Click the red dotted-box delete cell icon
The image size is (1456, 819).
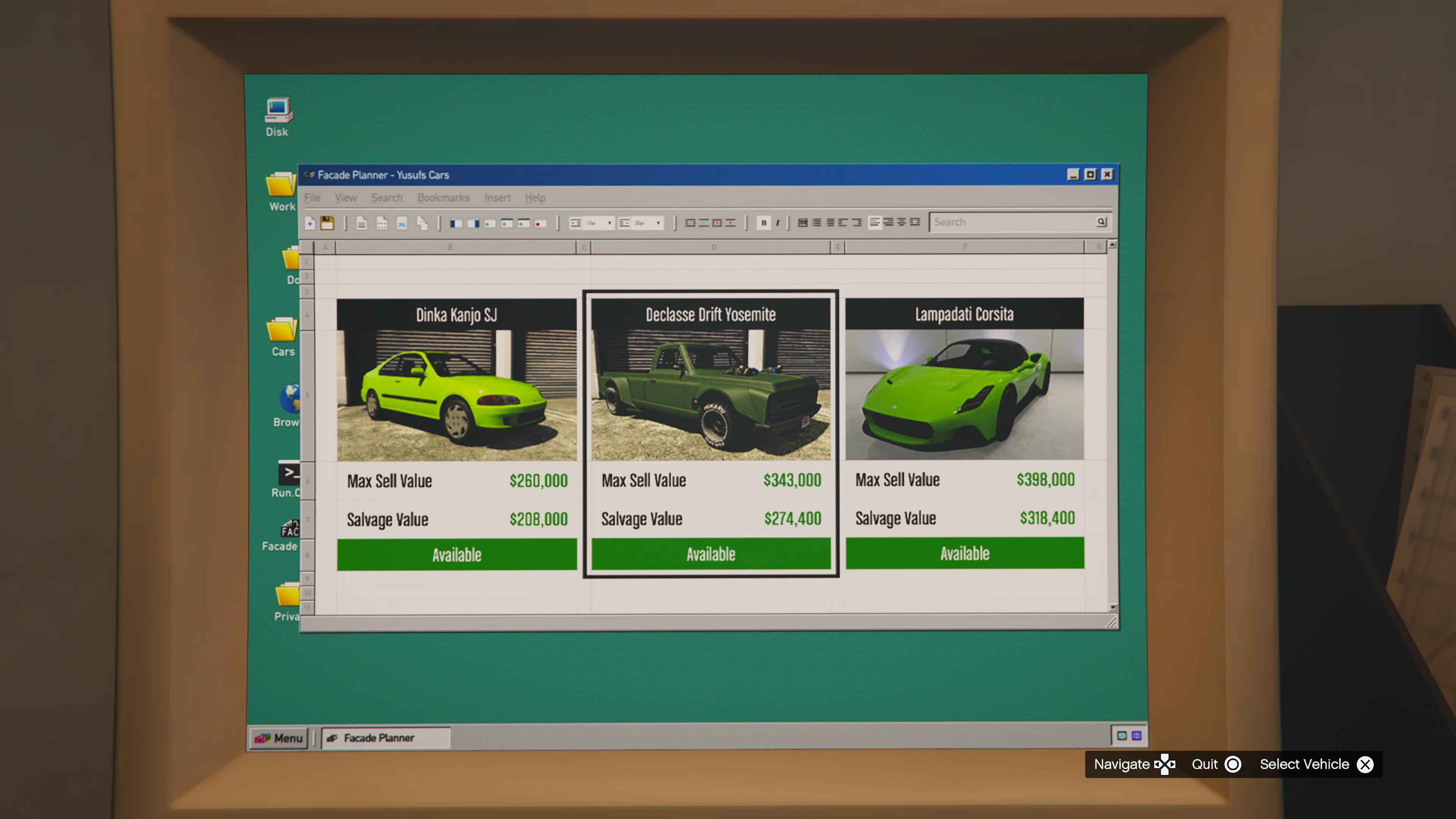(717, 223)
